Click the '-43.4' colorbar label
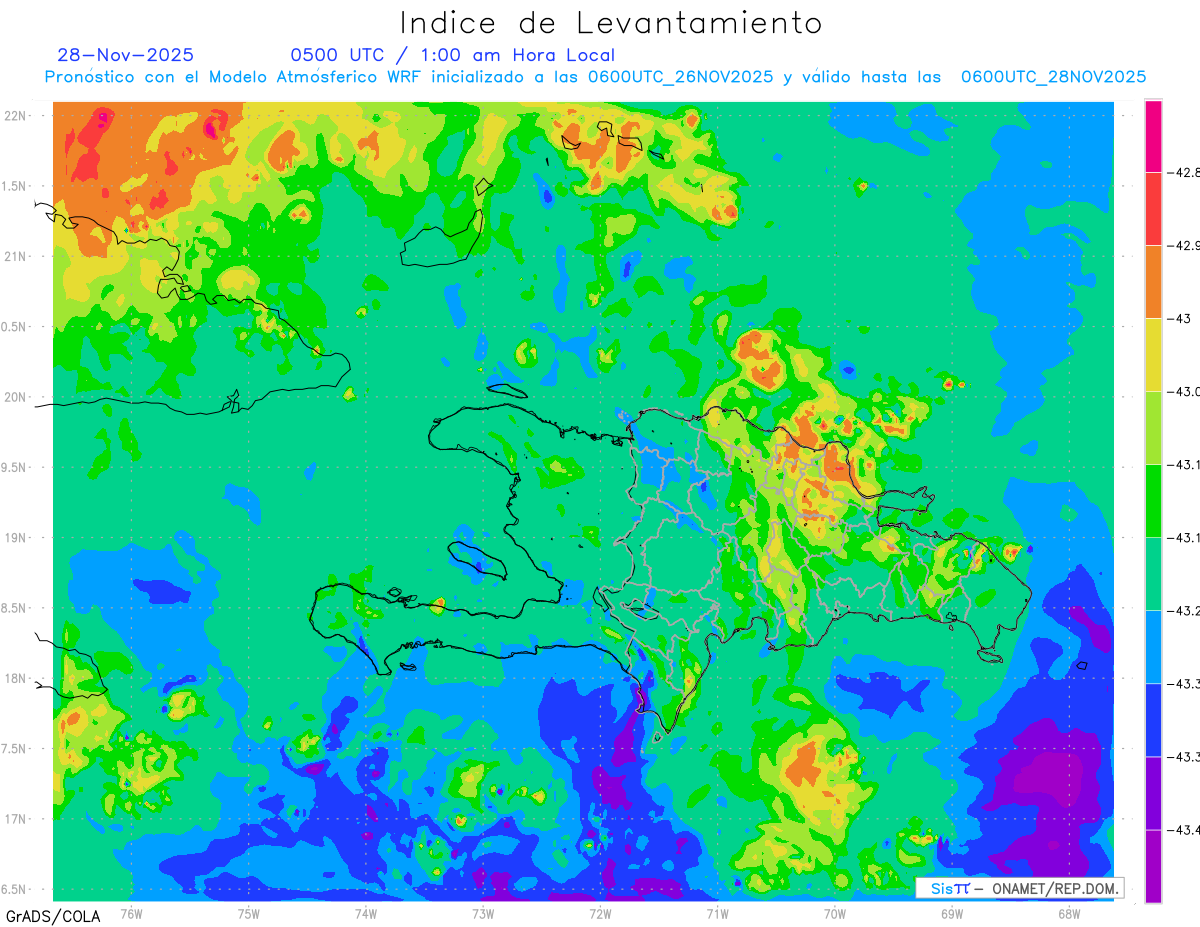Screen dimensions: 1200x927 pyautogui.click(x=1186, y=829)
